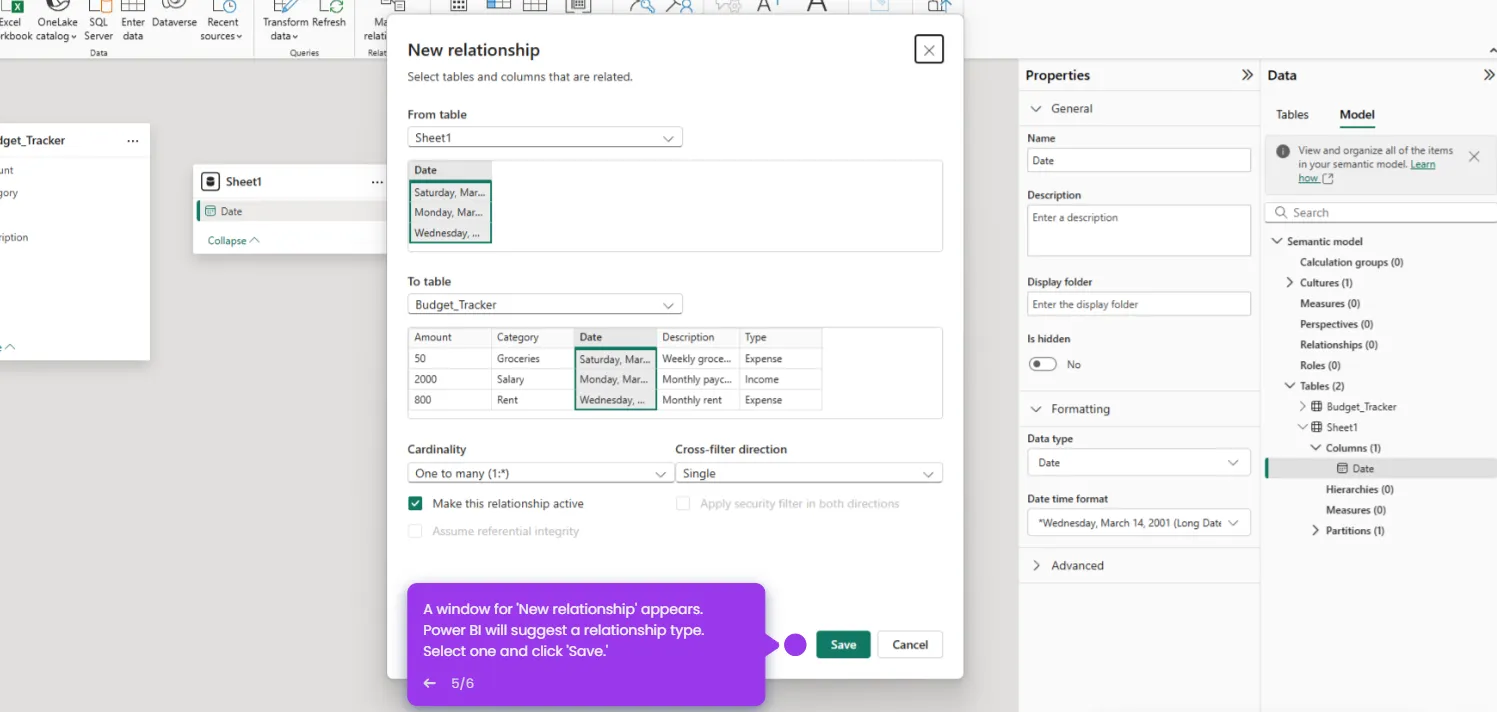Click the Description text box
Image resolution: width=1497 pixels, height=712 pixels.
1139,230
